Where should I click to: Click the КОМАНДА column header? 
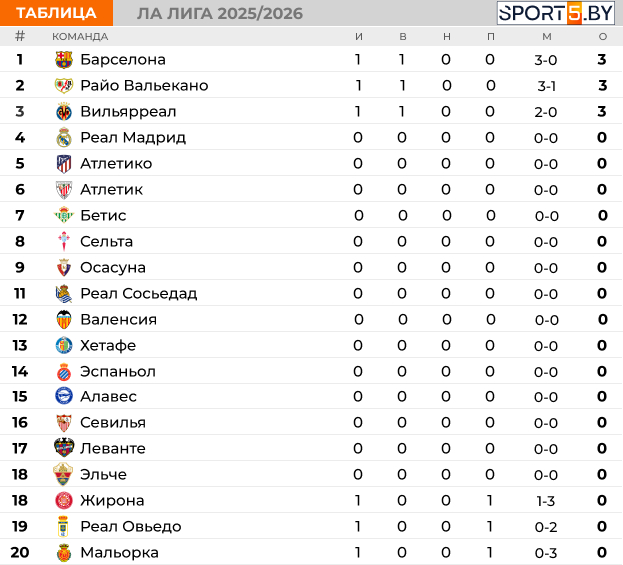tap(80, 37)
